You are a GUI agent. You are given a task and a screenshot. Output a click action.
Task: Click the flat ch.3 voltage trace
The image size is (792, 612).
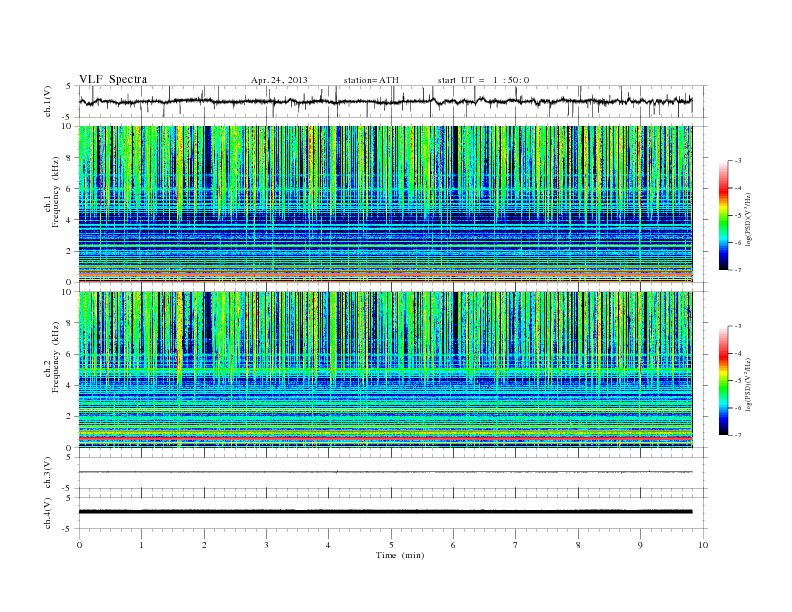click(x=385, y=472)
